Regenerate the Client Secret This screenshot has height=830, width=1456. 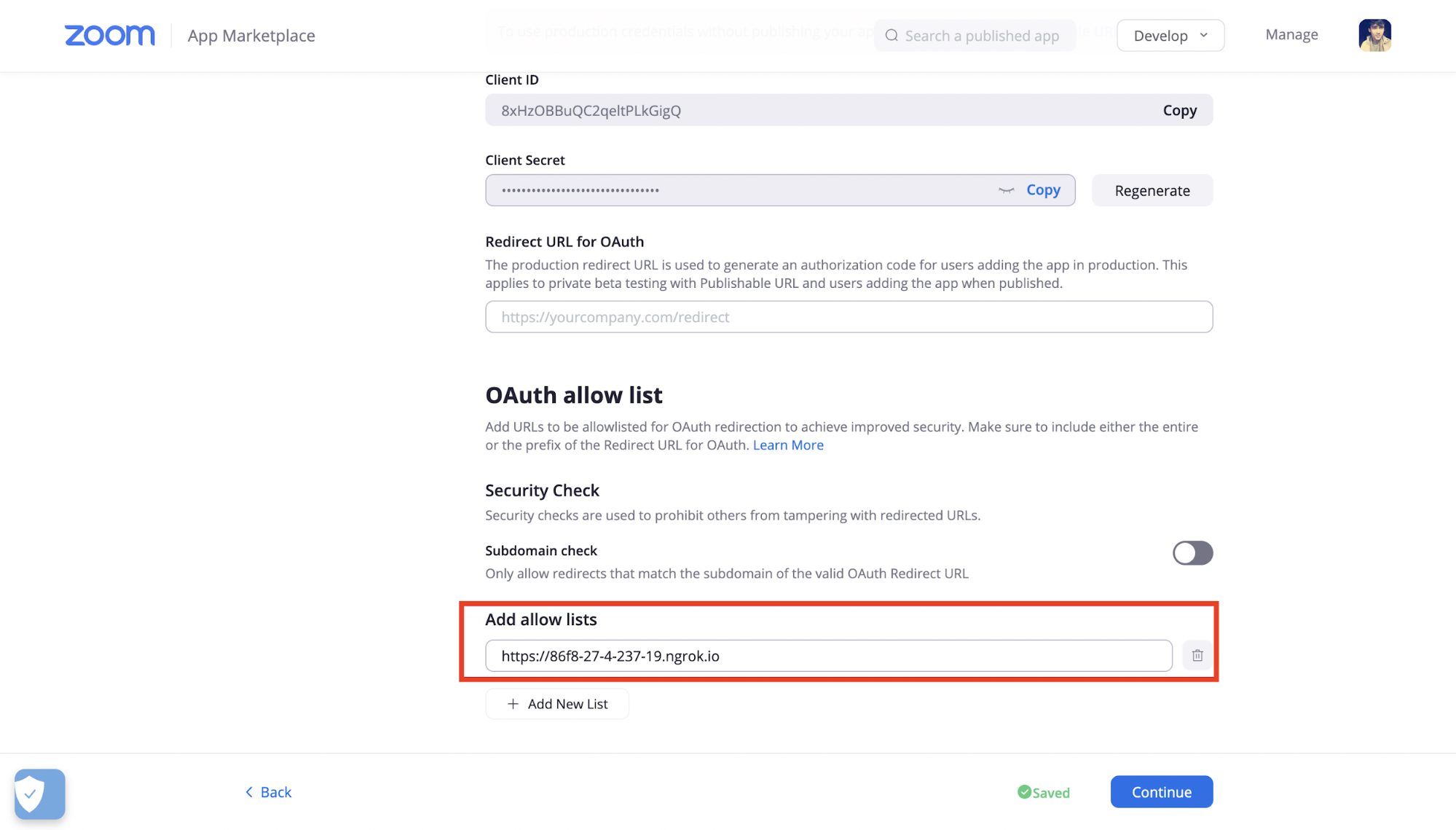pos(1152,189)
